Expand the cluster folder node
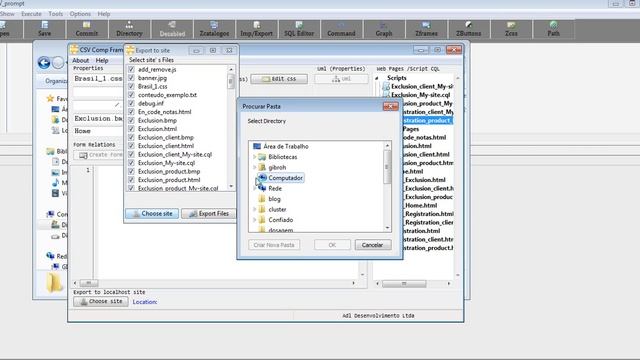640x360 pixels. pos(254,209)
